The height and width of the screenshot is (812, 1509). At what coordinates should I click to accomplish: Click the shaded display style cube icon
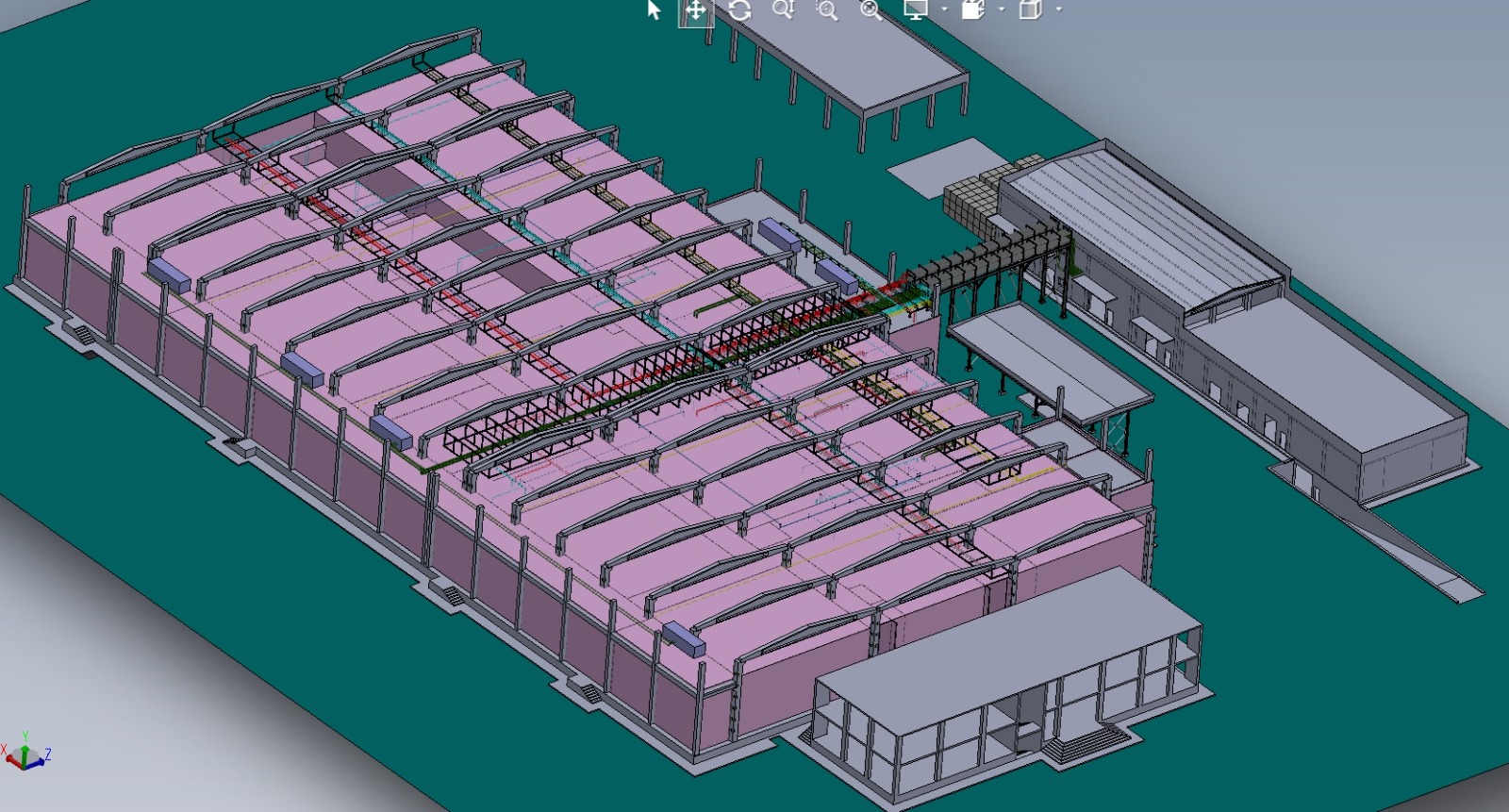point(1031,9)
